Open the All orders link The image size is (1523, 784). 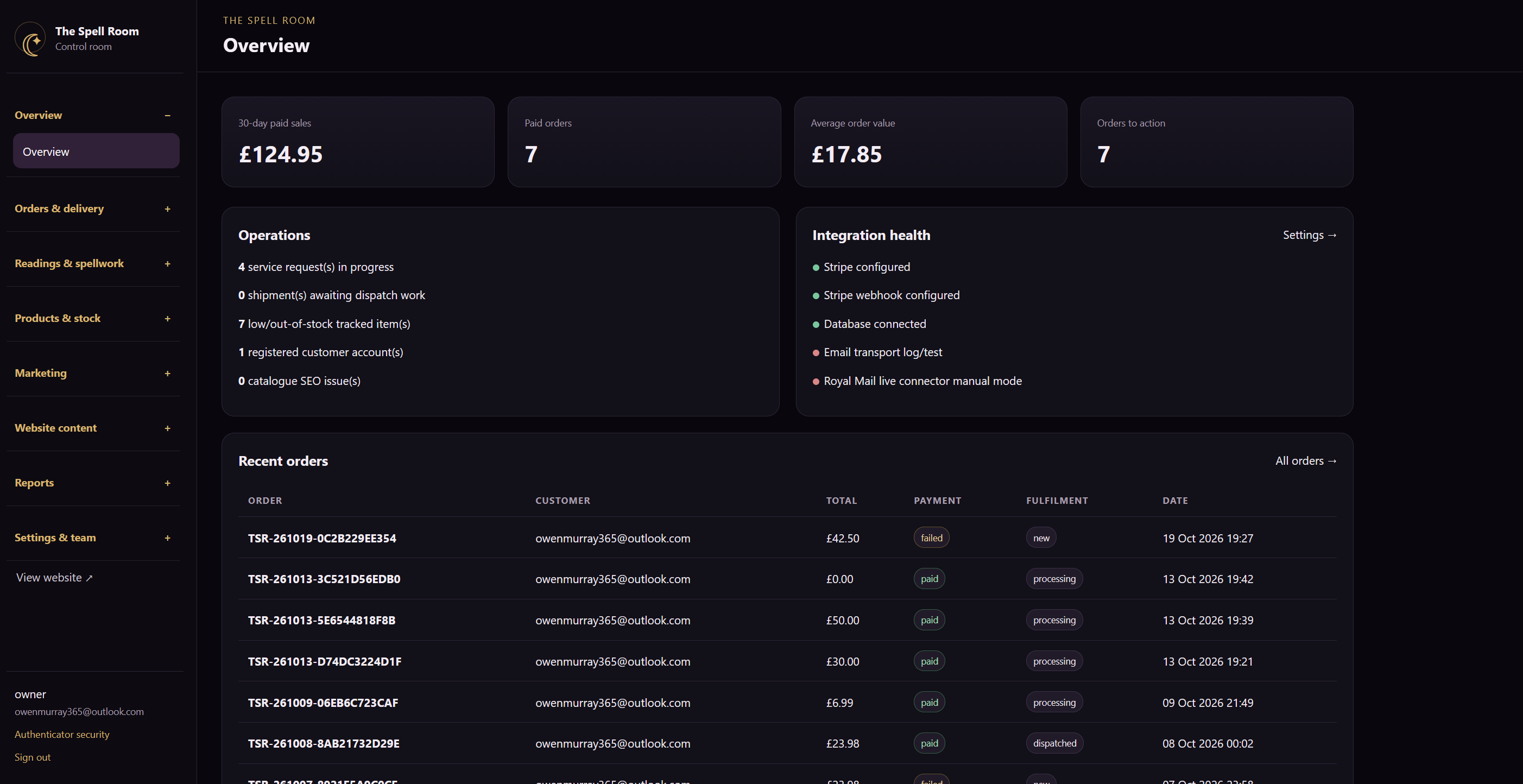1305,460
